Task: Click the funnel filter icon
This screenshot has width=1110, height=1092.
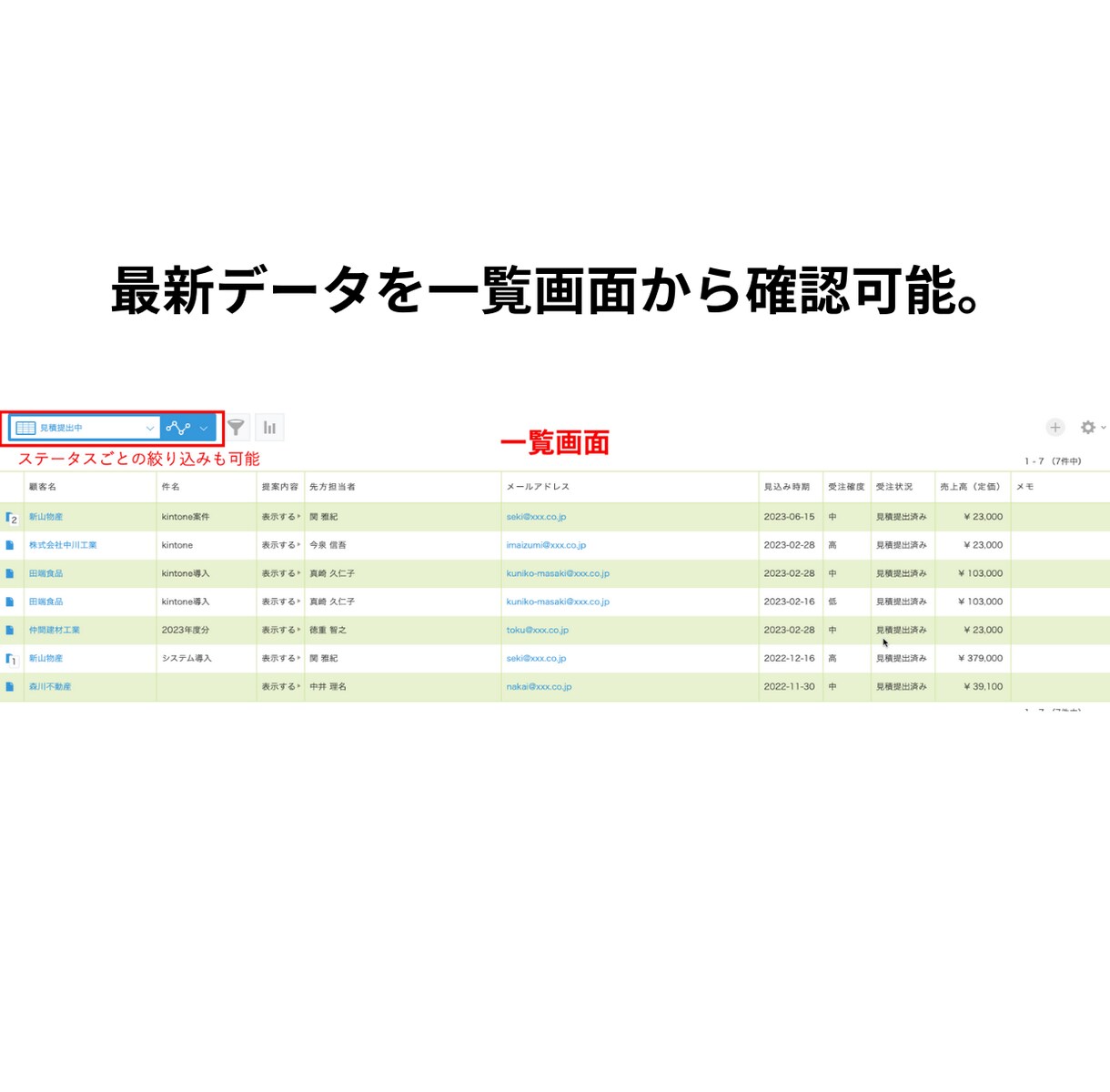Action: (x=236, y=428)
